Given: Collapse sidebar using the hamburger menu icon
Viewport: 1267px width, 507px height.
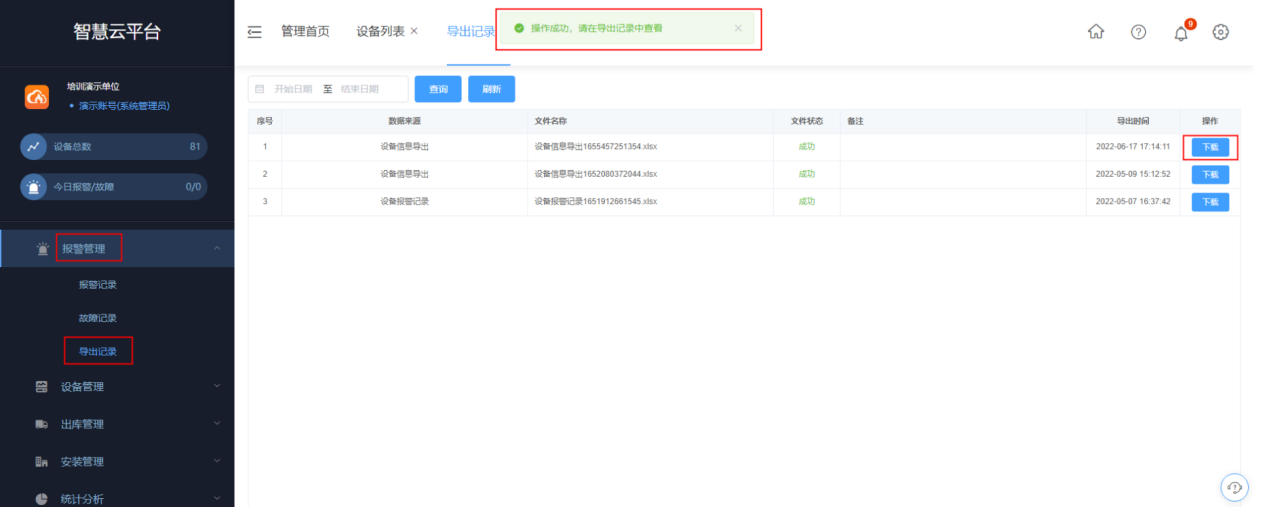Looking at the screenshot, I should click(x=255, y=32).
